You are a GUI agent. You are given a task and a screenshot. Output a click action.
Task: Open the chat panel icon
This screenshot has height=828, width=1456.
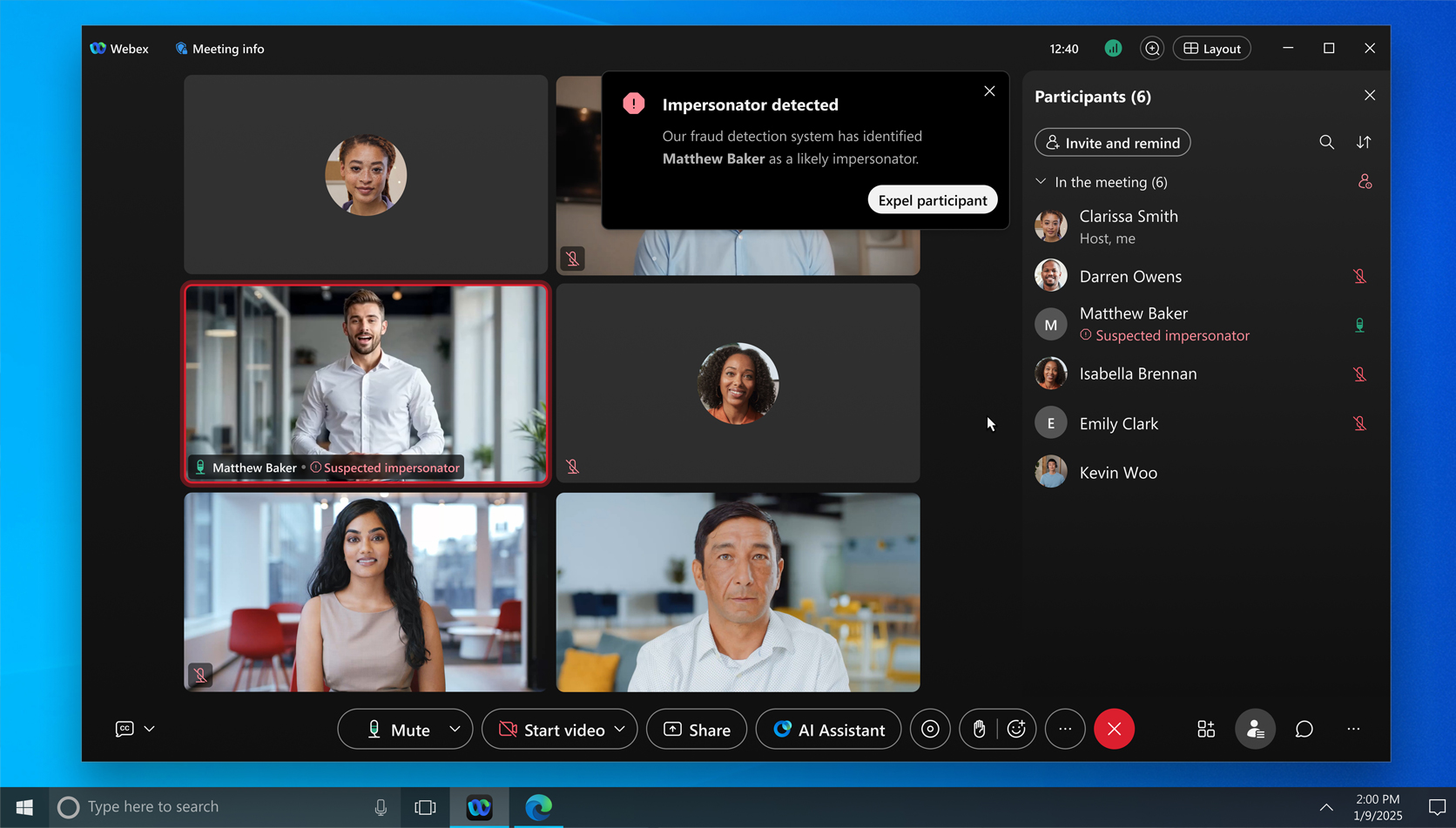pos(1304,730)
